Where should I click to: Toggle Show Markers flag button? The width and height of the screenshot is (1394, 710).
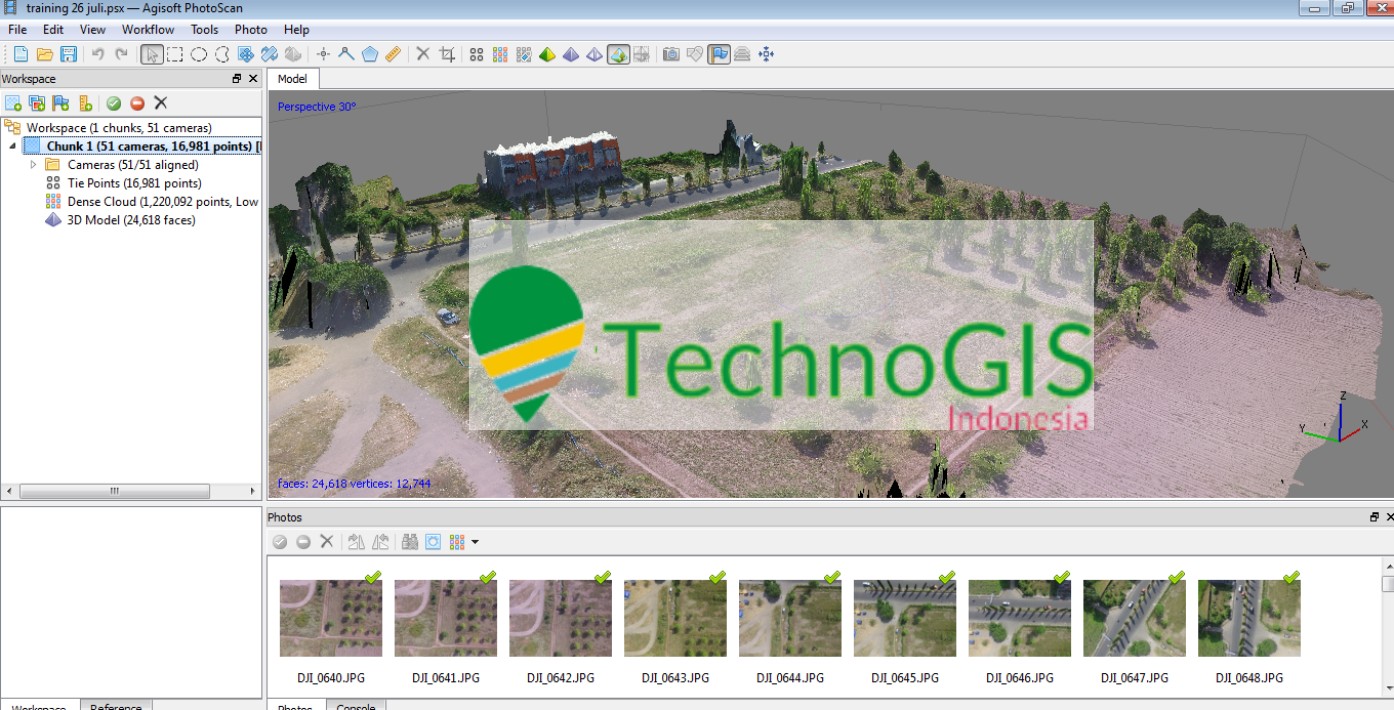click(719, 54)
